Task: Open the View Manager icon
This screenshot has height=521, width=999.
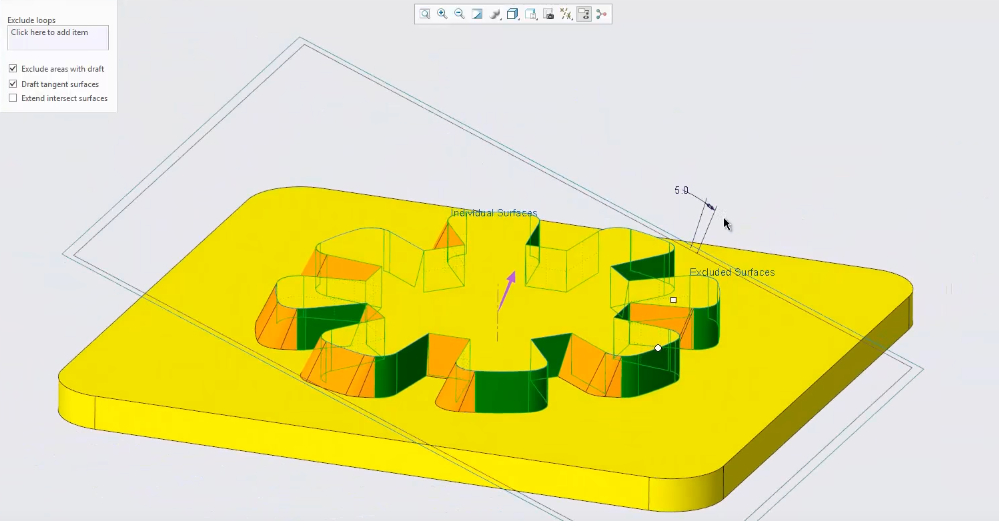Action: tap(531, 14)
